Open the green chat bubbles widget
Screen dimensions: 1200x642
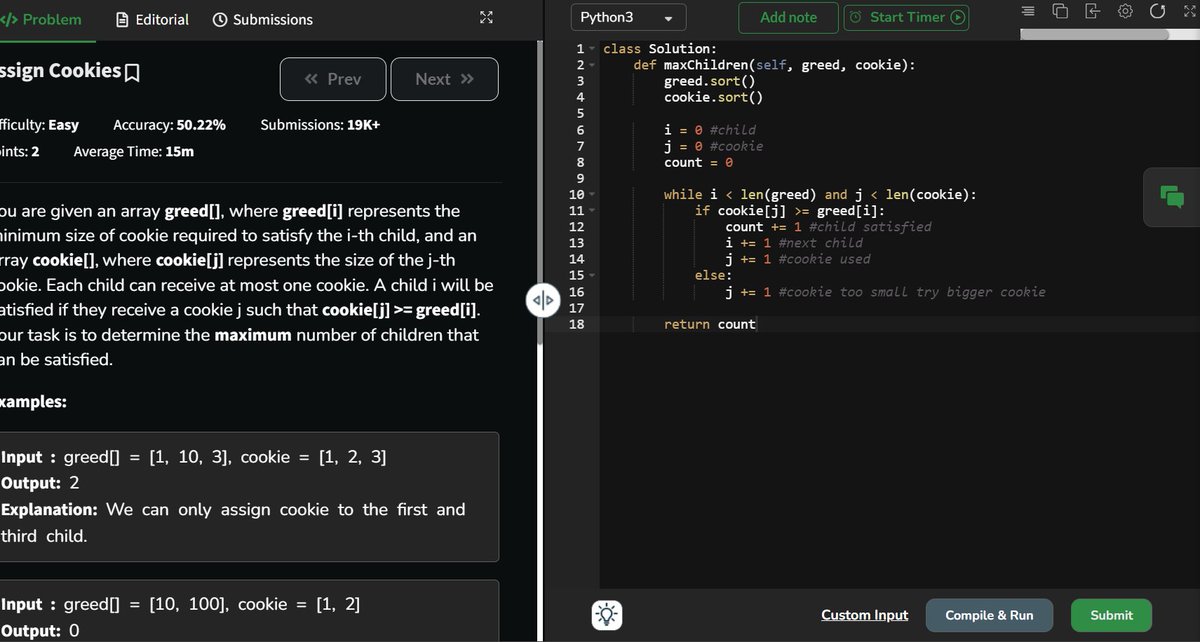1172,196
